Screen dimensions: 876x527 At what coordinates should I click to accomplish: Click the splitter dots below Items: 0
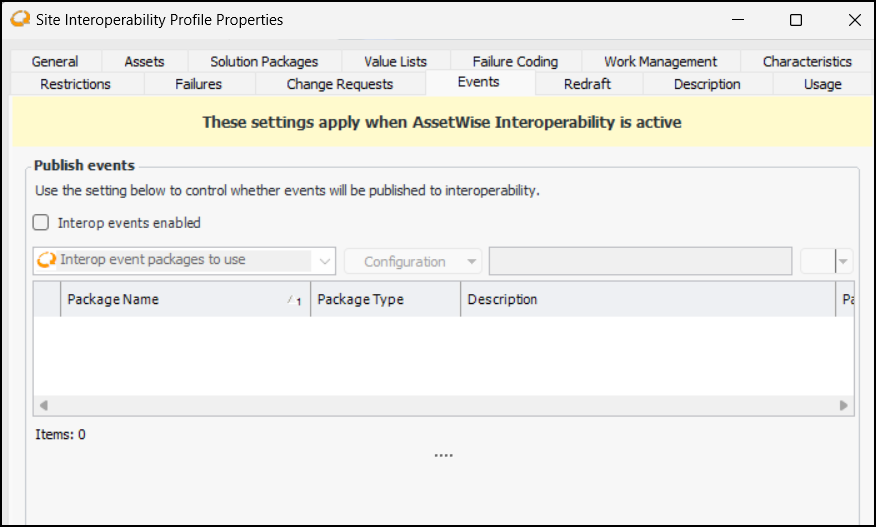(444, 456)
